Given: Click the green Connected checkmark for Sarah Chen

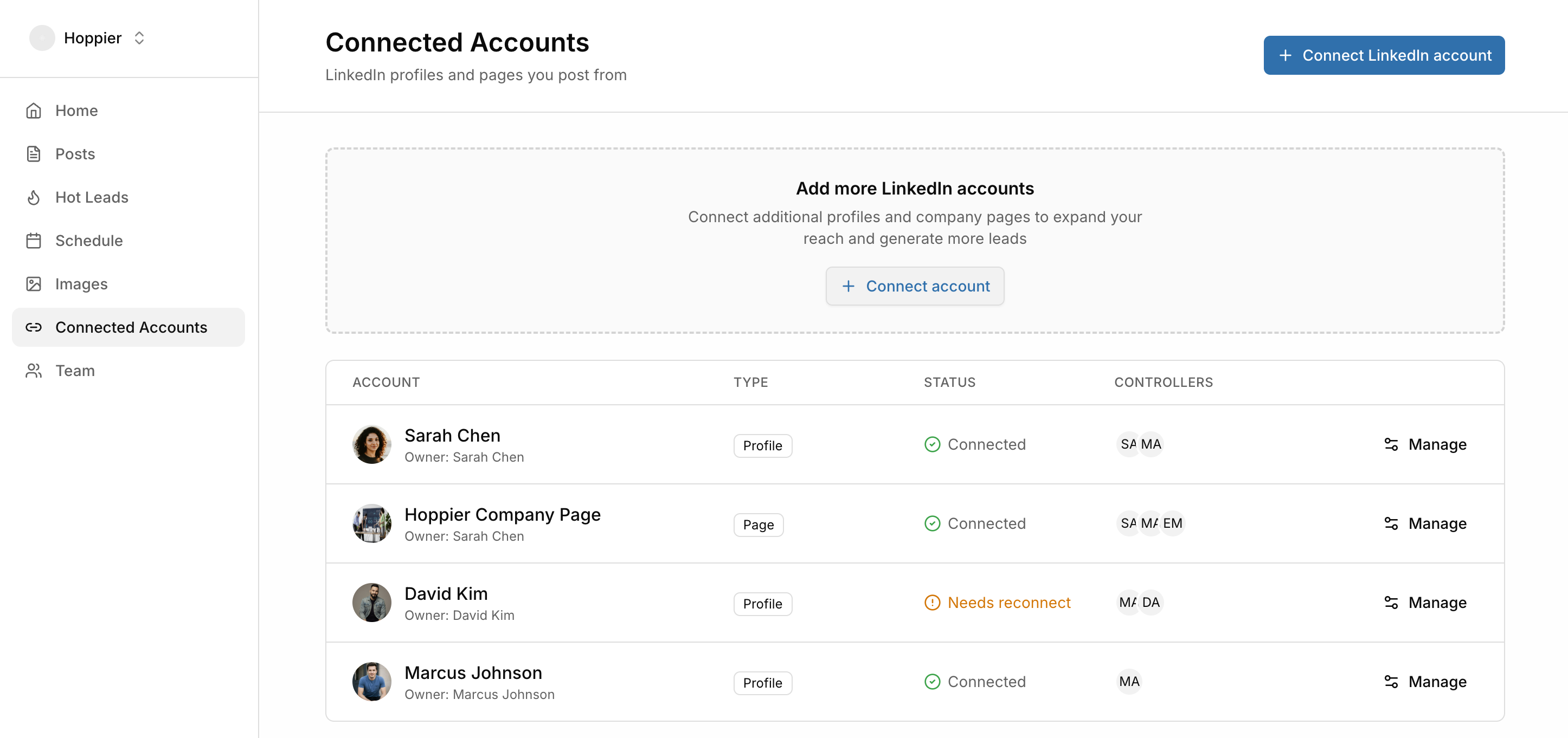Looking at the screenshot, I should [x=932, y=444].
